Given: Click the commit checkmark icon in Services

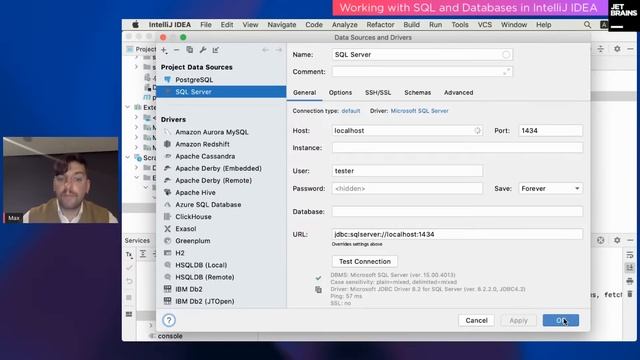Looking at the screenshot, I should pyautogui.click(x=129, y=268).
